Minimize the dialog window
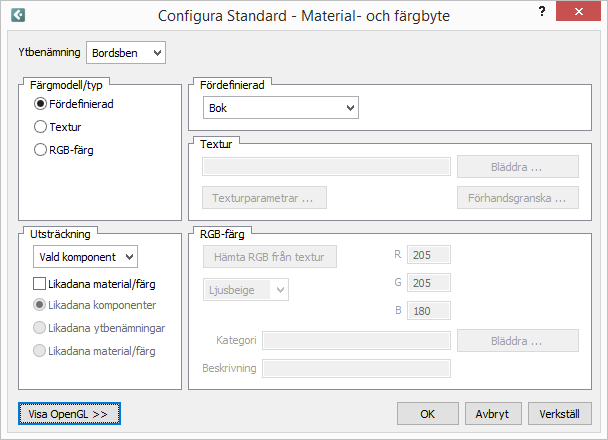Image resolution: width=608 pixels, height=440 pixels. tap(541, 13)
